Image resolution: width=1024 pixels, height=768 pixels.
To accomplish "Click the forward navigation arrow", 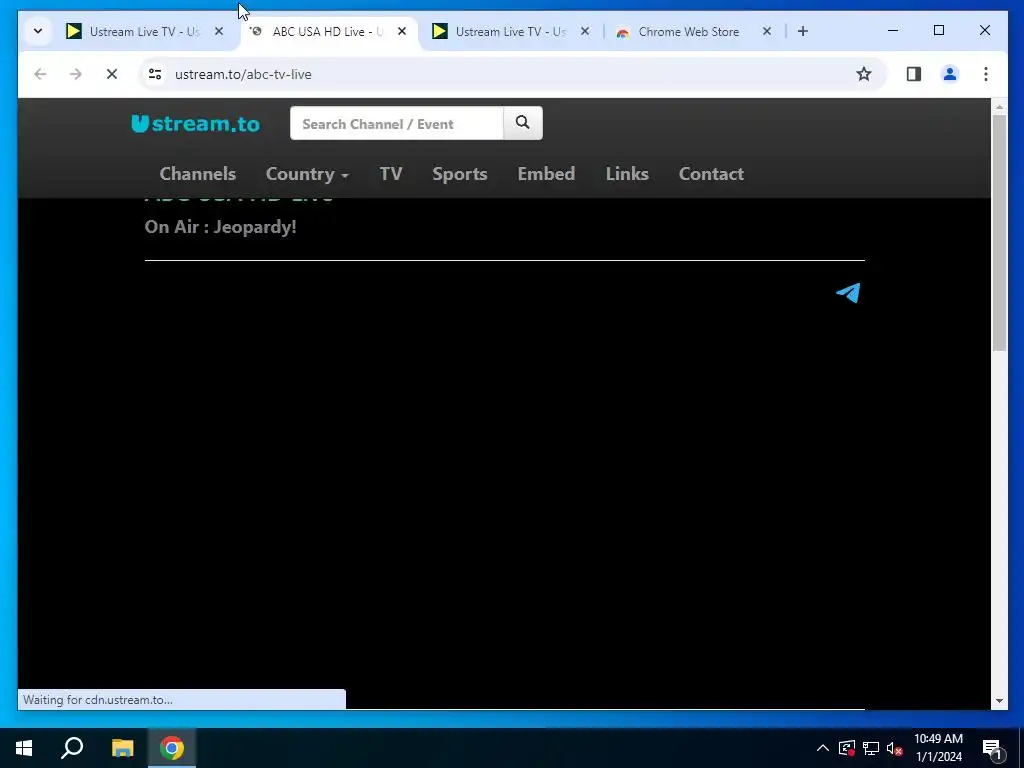I will coord(76,74).
